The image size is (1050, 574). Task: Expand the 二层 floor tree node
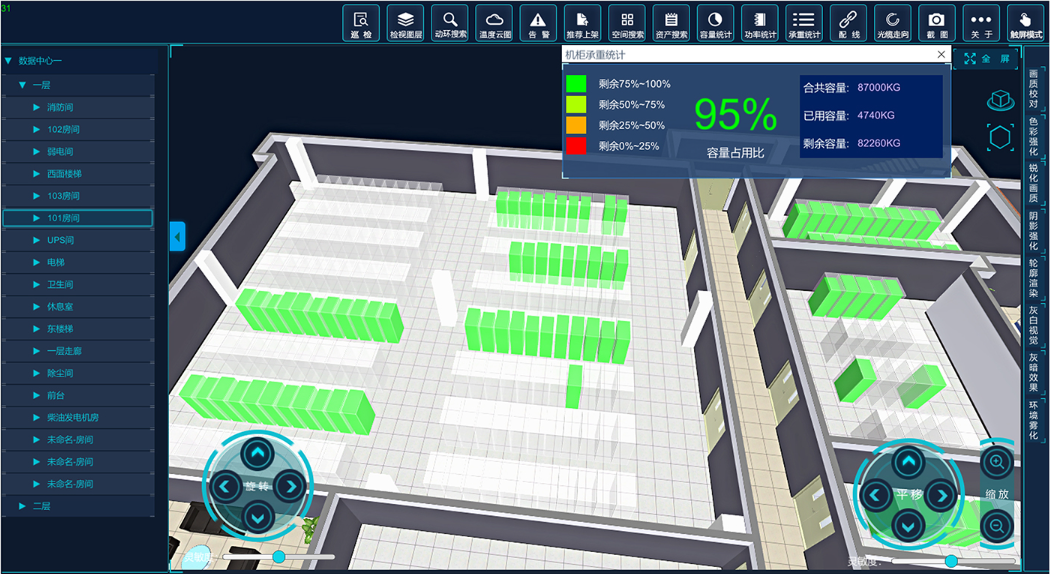click(x=23, y=506)
